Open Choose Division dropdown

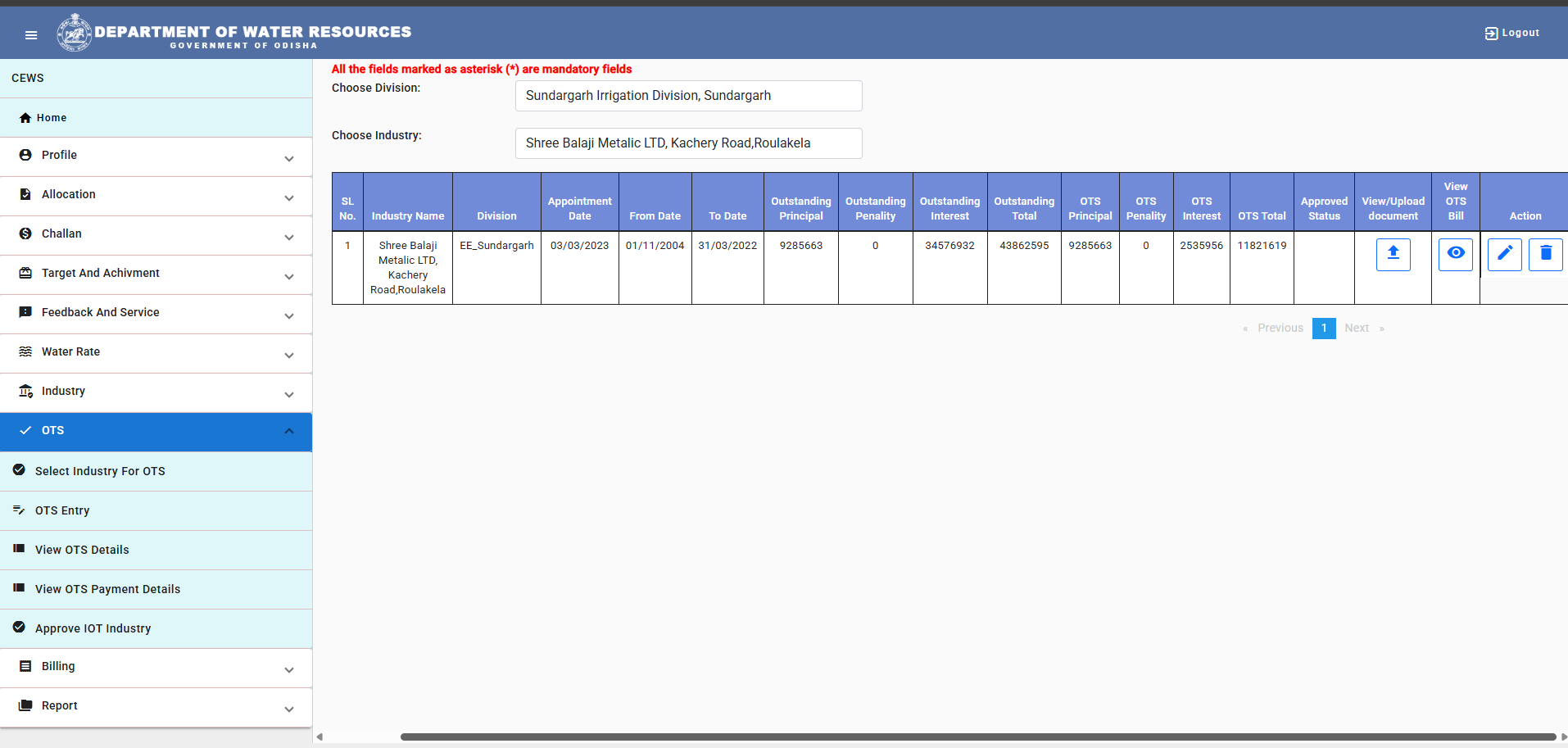click(x=688, y=96)
